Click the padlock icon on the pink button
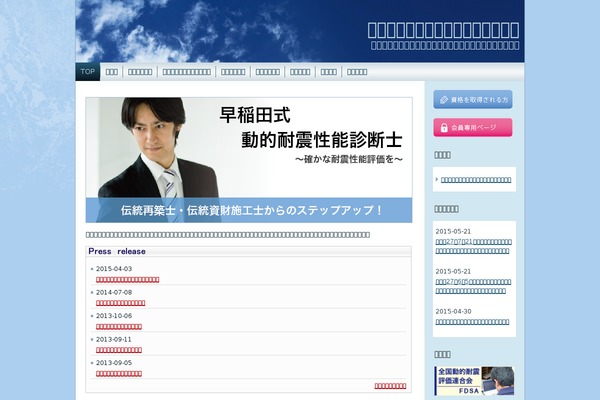Viewport: 600px width, 400px height. (x=444, y=127)
